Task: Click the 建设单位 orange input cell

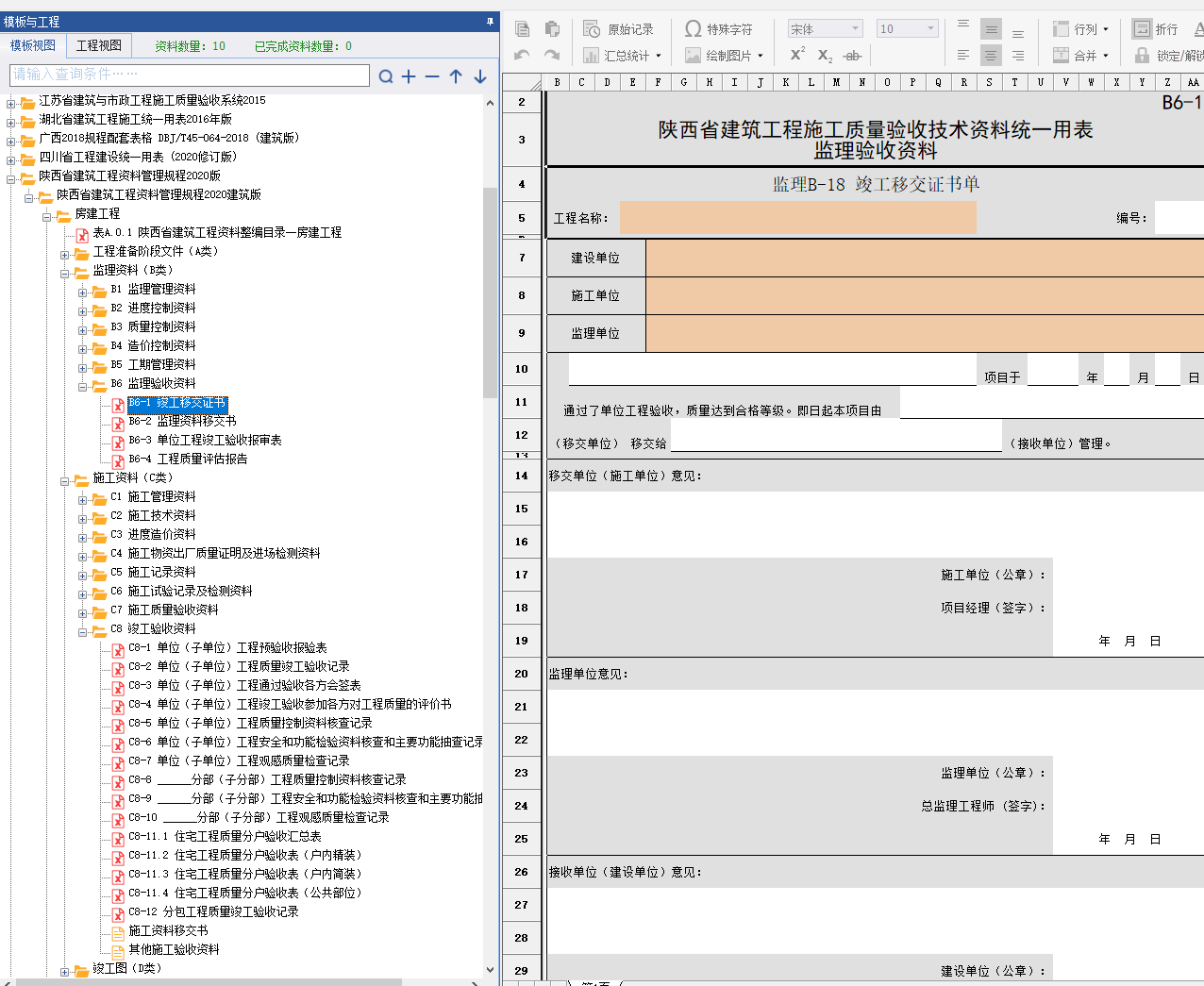Action: (x=925, y=258)
